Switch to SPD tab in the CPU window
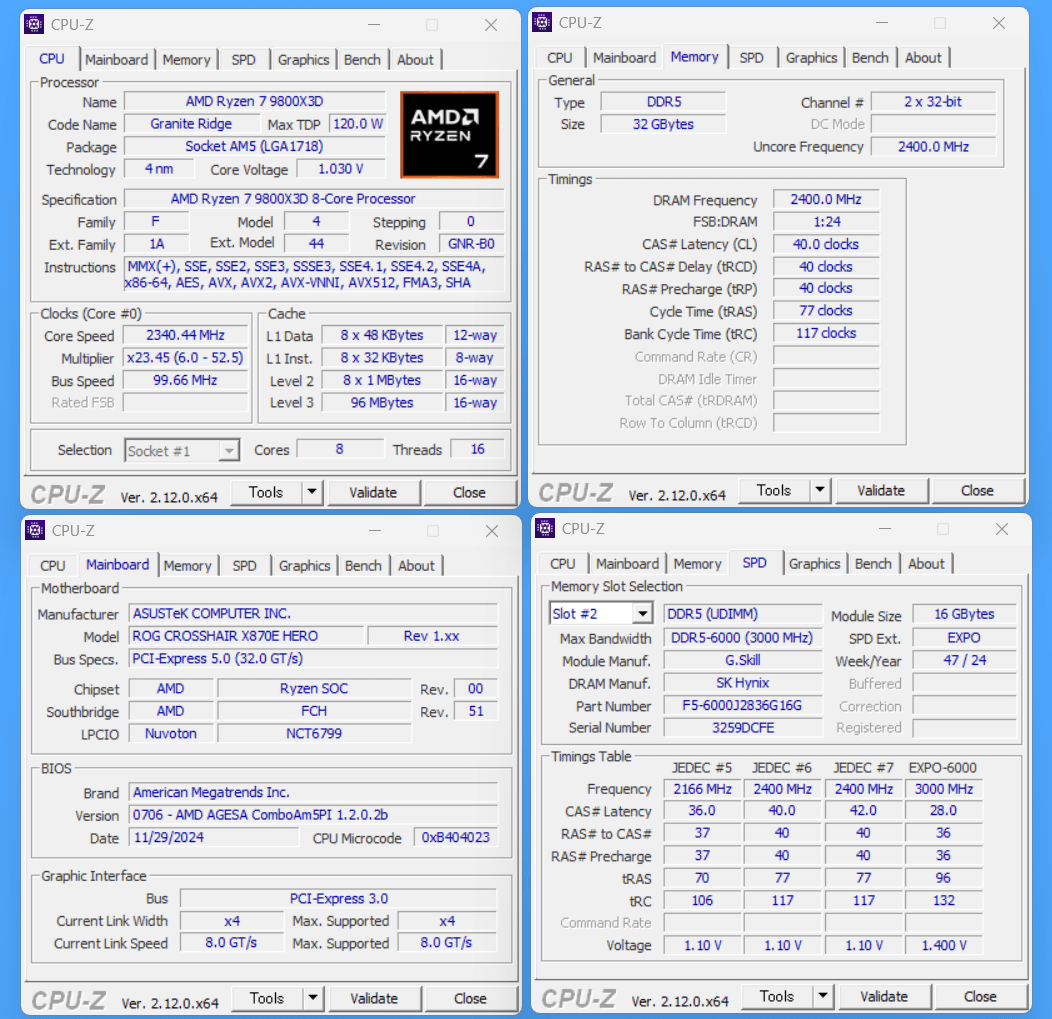Screen dimensions: 1052x1019 pos(243,59)
